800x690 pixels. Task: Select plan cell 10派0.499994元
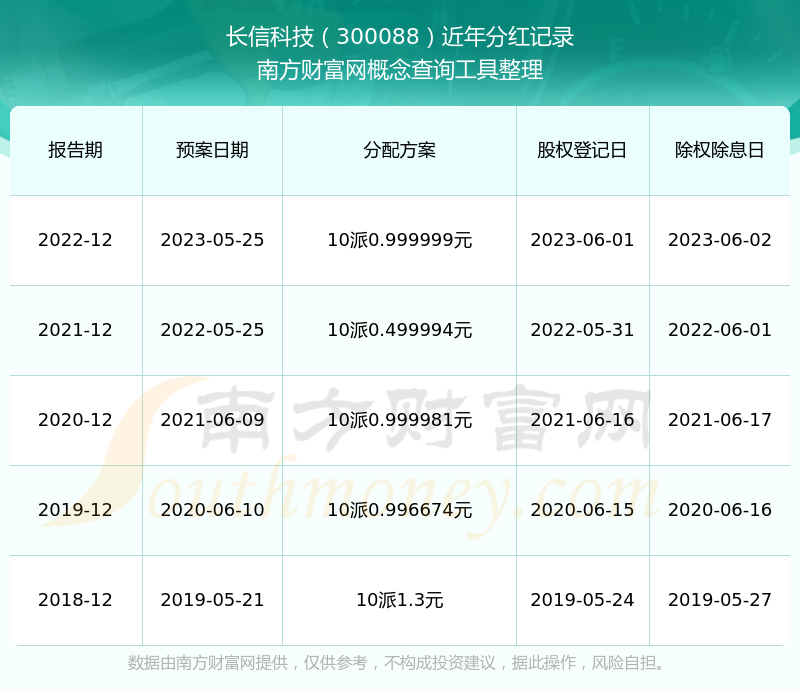399,330
